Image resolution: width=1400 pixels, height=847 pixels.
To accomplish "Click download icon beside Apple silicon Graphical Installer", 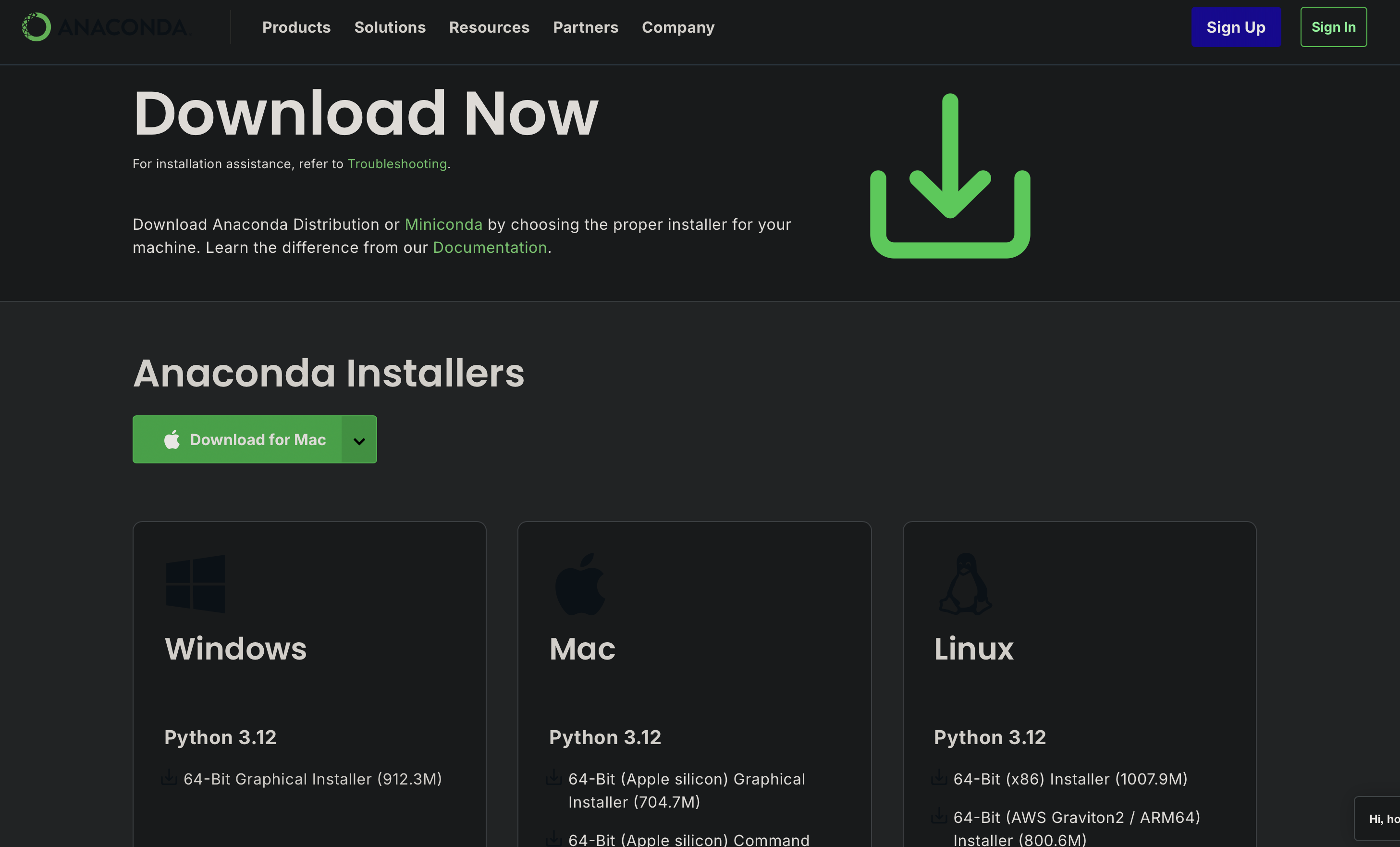I will tap(553, 777).
